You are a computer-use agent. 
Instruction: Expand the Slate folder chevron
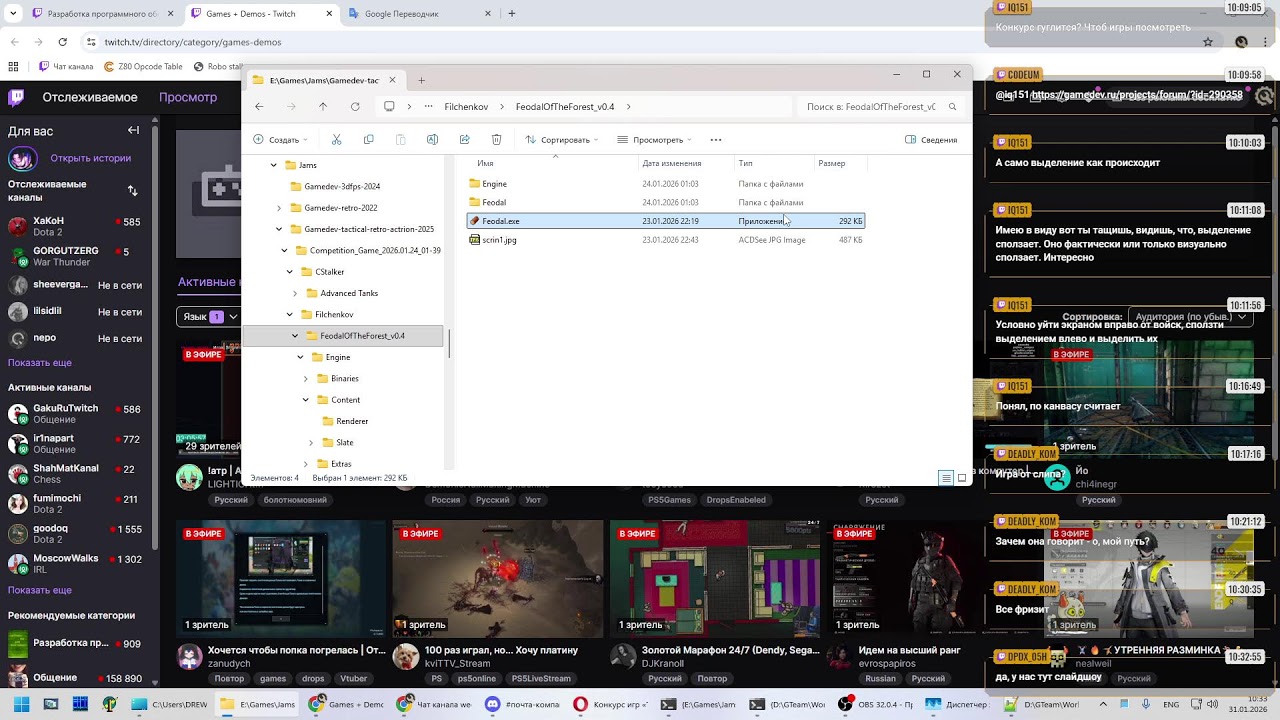[x=311, y=443]
